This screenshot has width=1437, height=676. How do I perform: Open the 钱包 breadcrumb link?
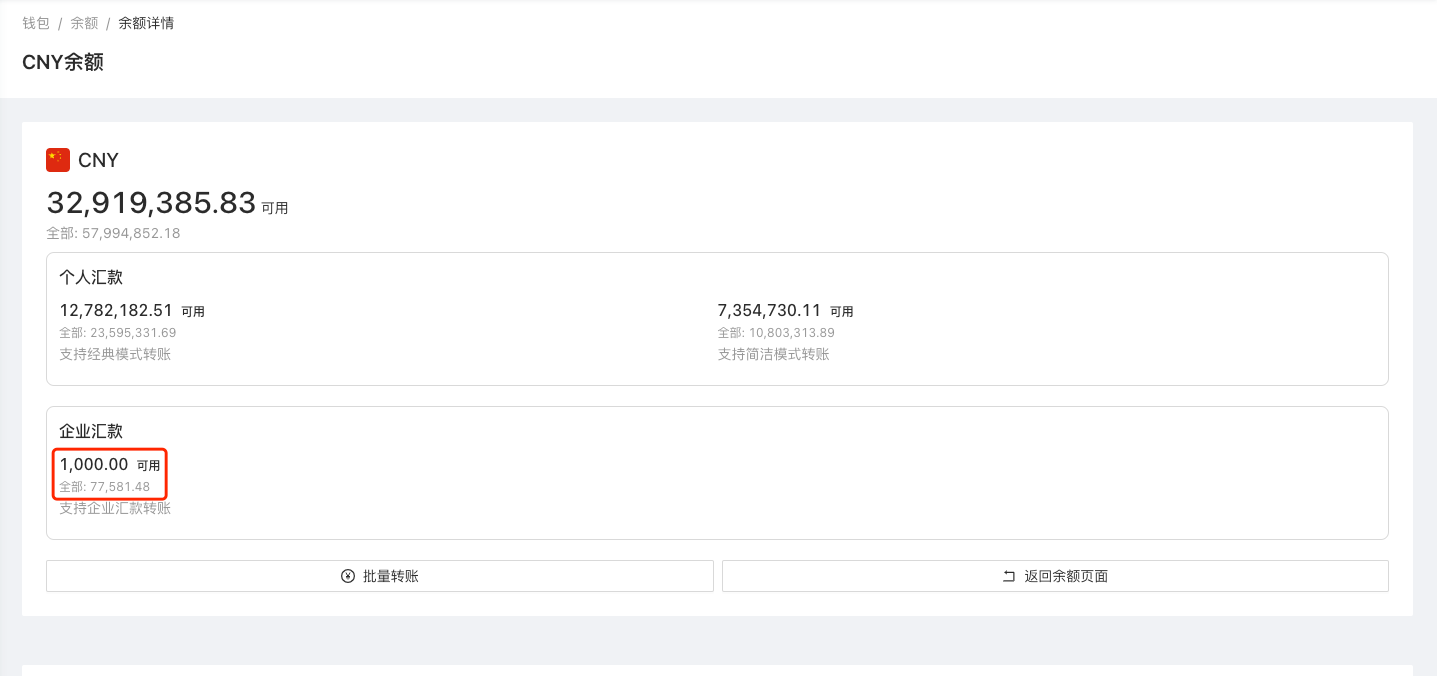click(x=36, y=23)
